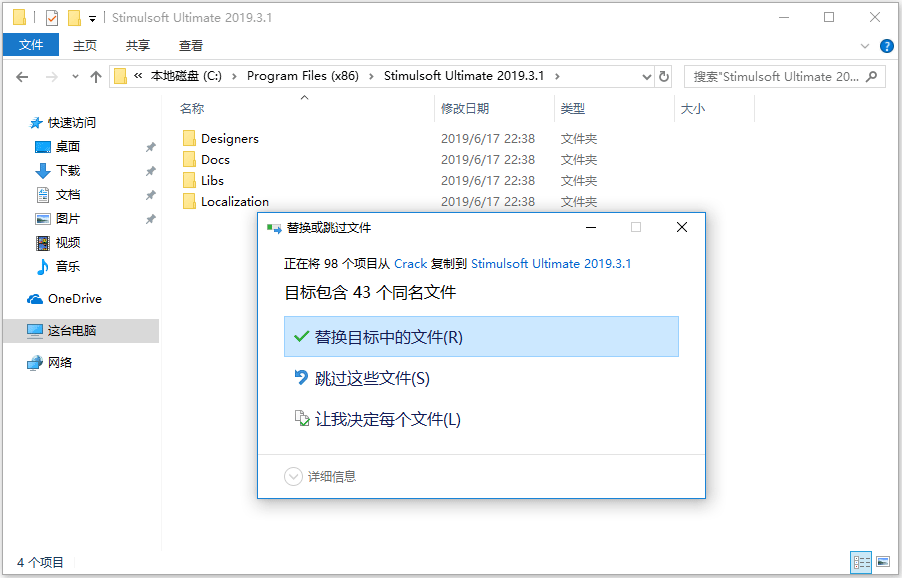Open the 文件 menu tab

(x=30, y=45)
